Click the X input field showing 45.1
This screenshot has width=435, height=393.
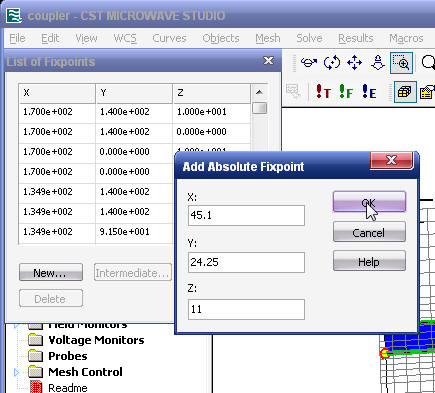246,215
